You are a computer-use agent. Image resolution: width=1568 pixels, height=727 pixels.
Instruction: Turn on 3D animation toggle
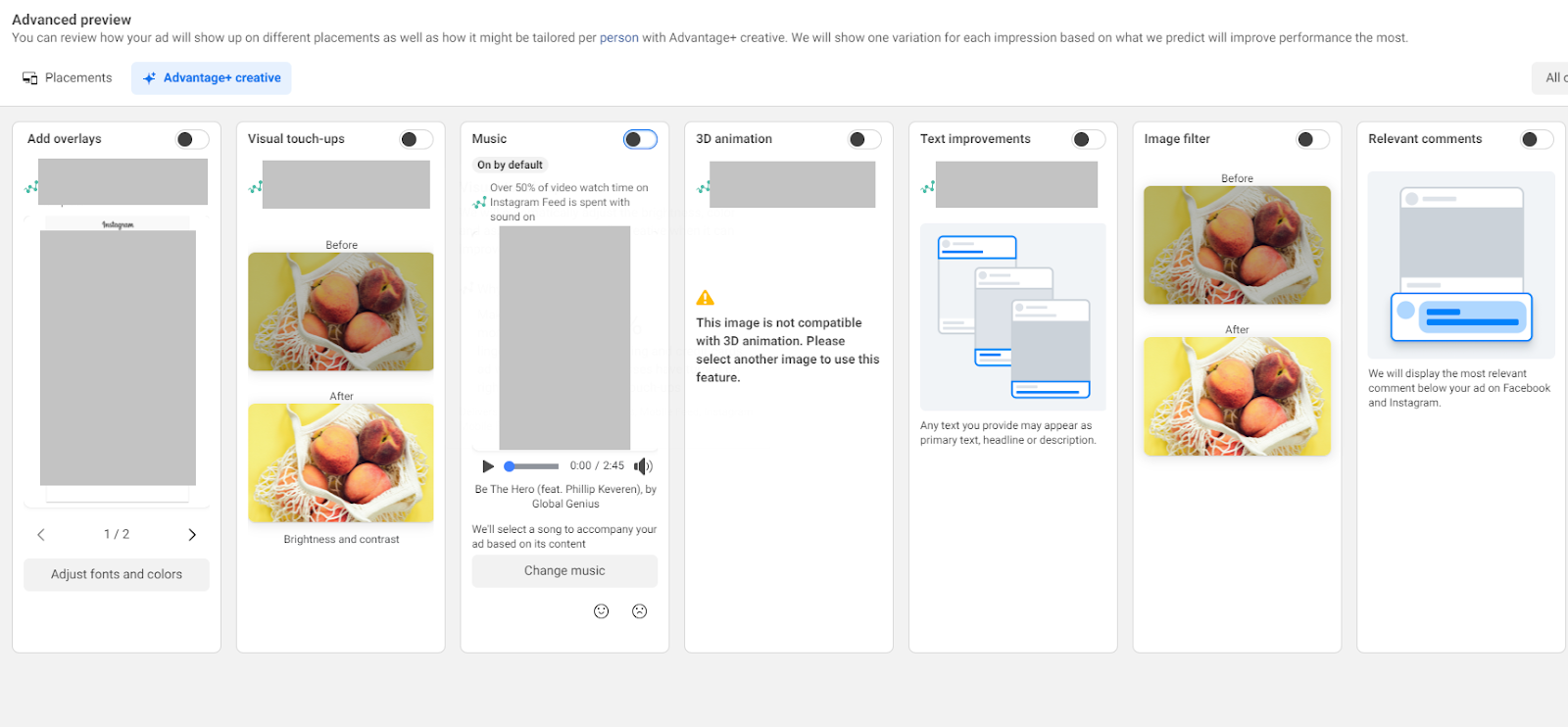click(864, 139)
